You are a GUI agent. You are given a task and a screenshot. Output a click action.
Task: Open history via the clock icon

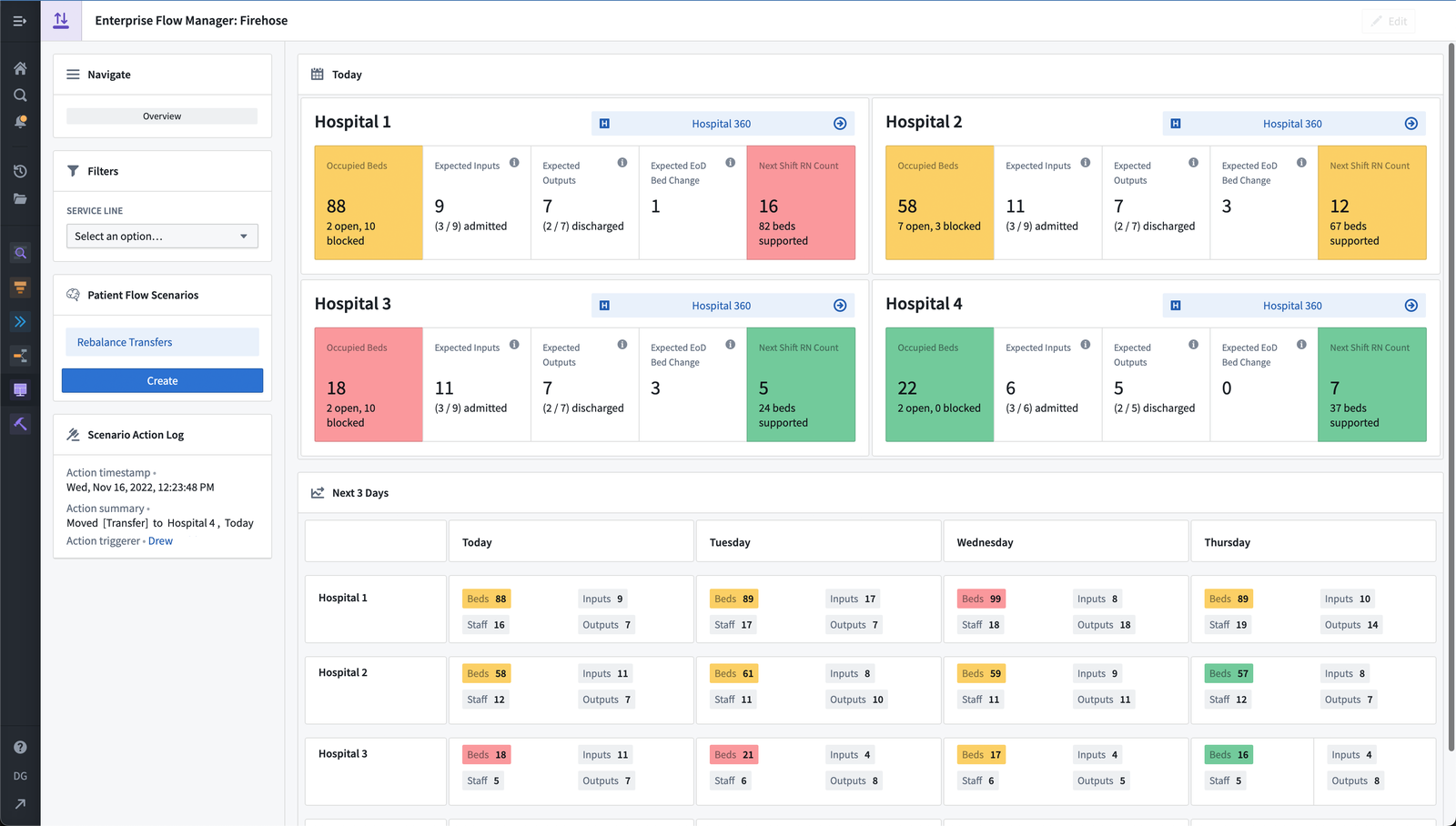[20, 171]
